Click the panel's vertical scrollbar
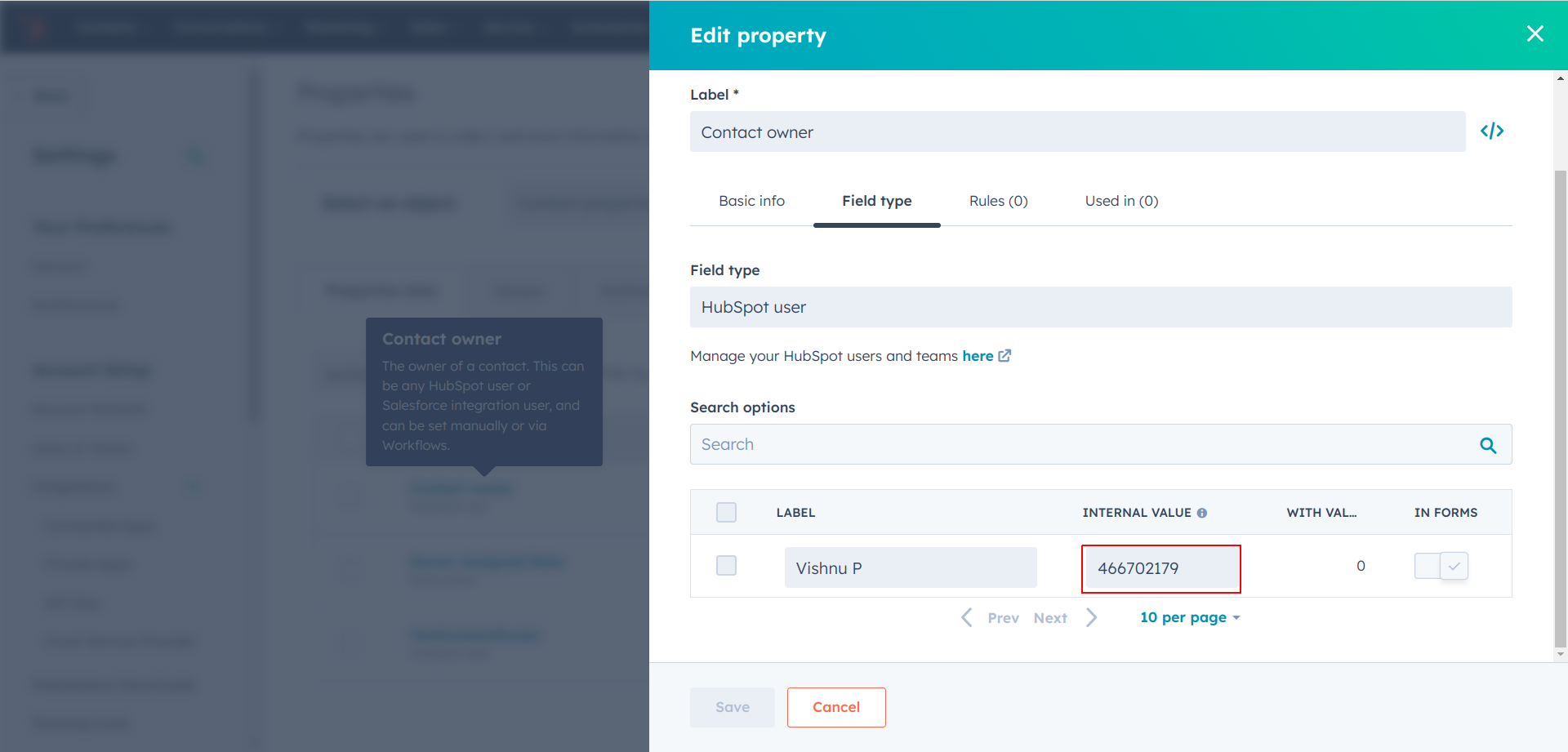1568x752 pixels. tap(1560, 408)
